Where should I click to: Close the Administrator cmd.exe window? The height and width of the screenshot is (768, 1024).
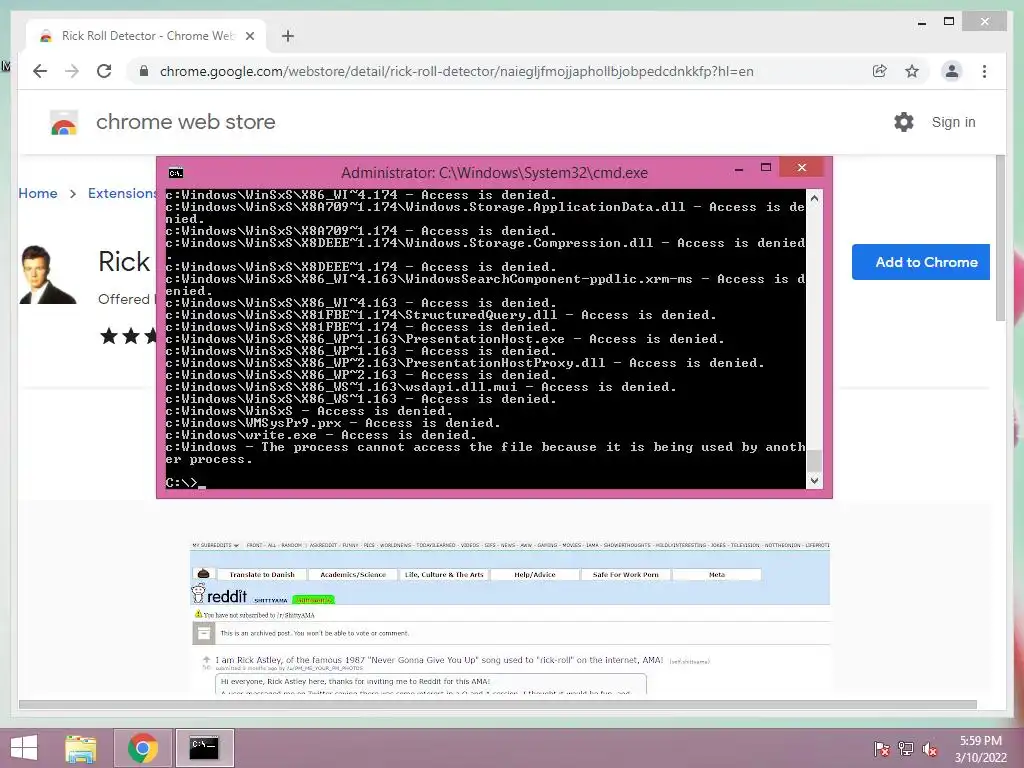pos(802,168)
